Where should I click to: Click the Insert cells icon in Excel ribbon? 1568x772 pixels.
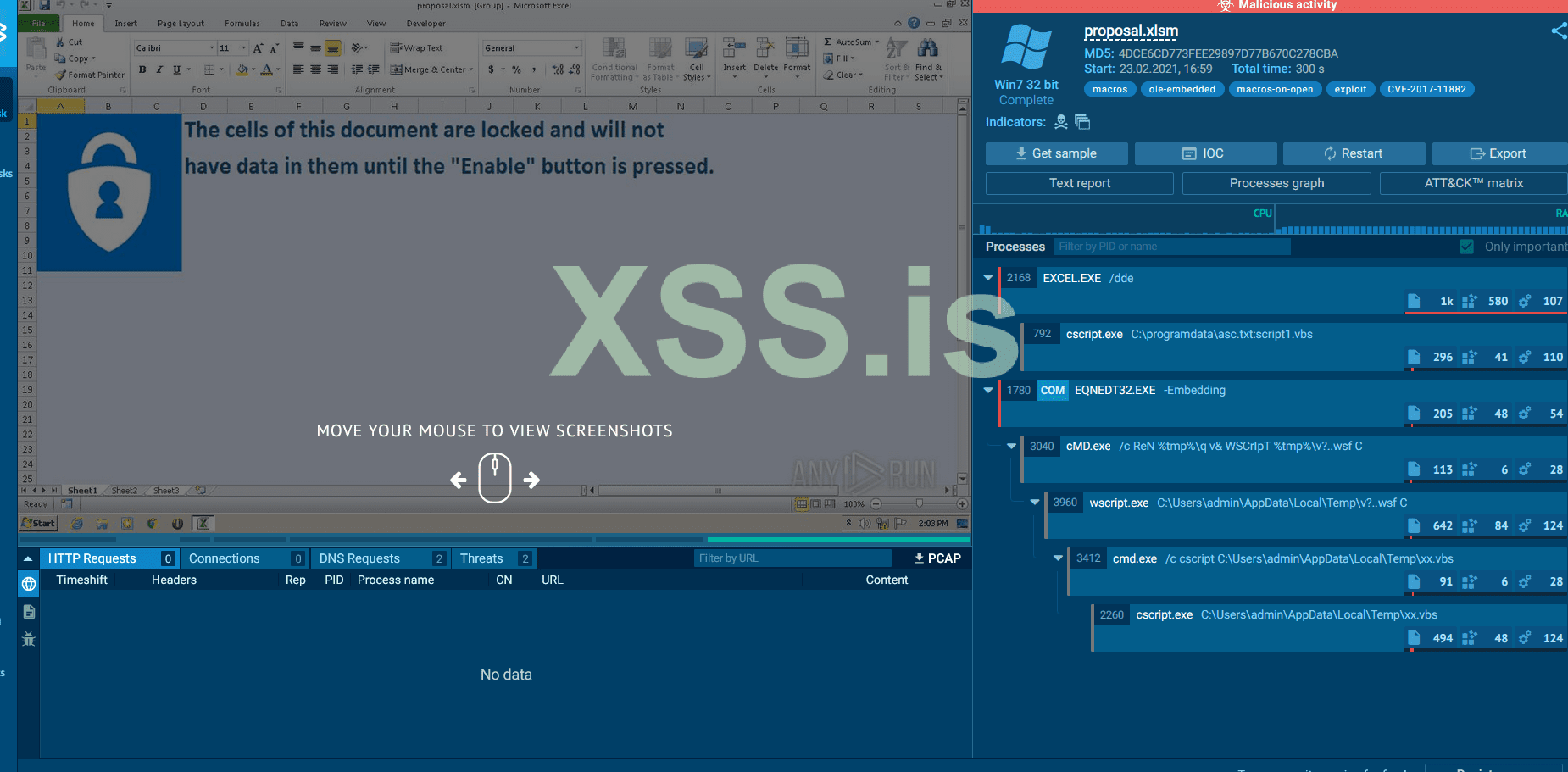click(x=734, y=48)
